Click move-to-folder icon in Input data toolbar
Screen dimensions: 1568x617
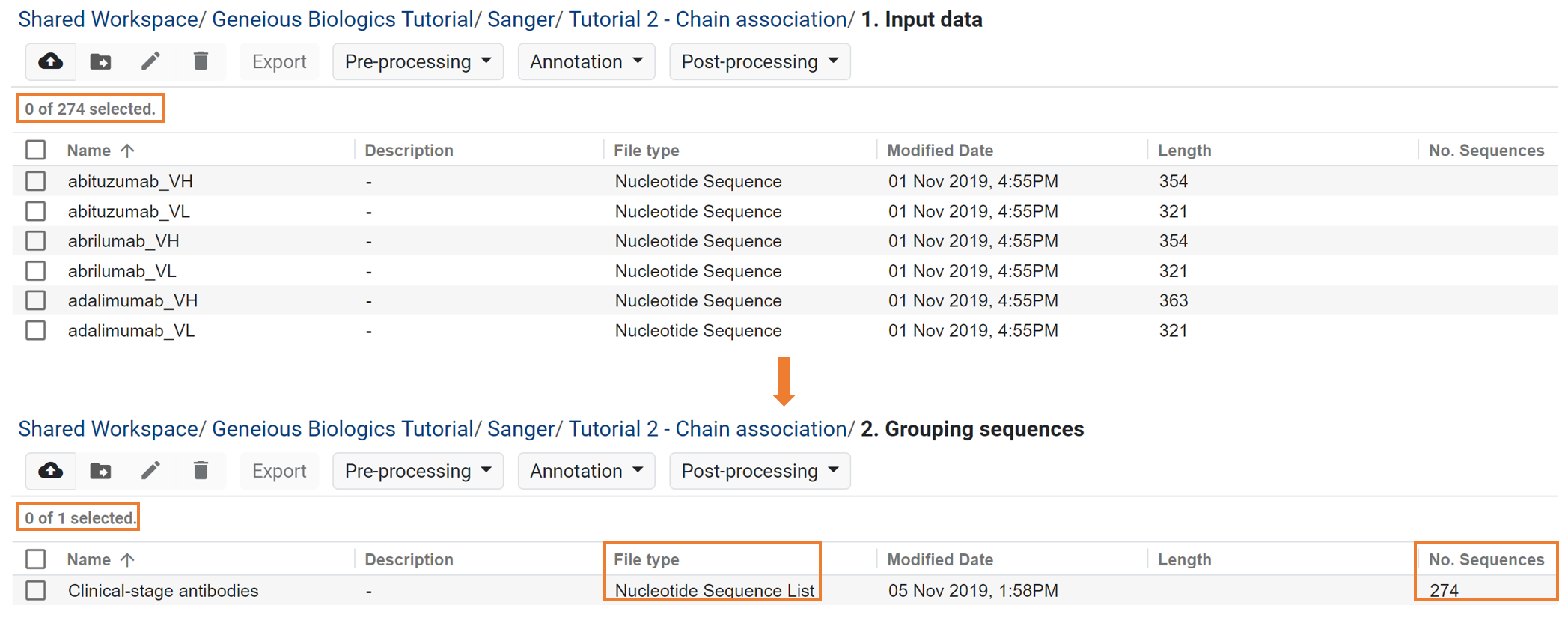100,61
